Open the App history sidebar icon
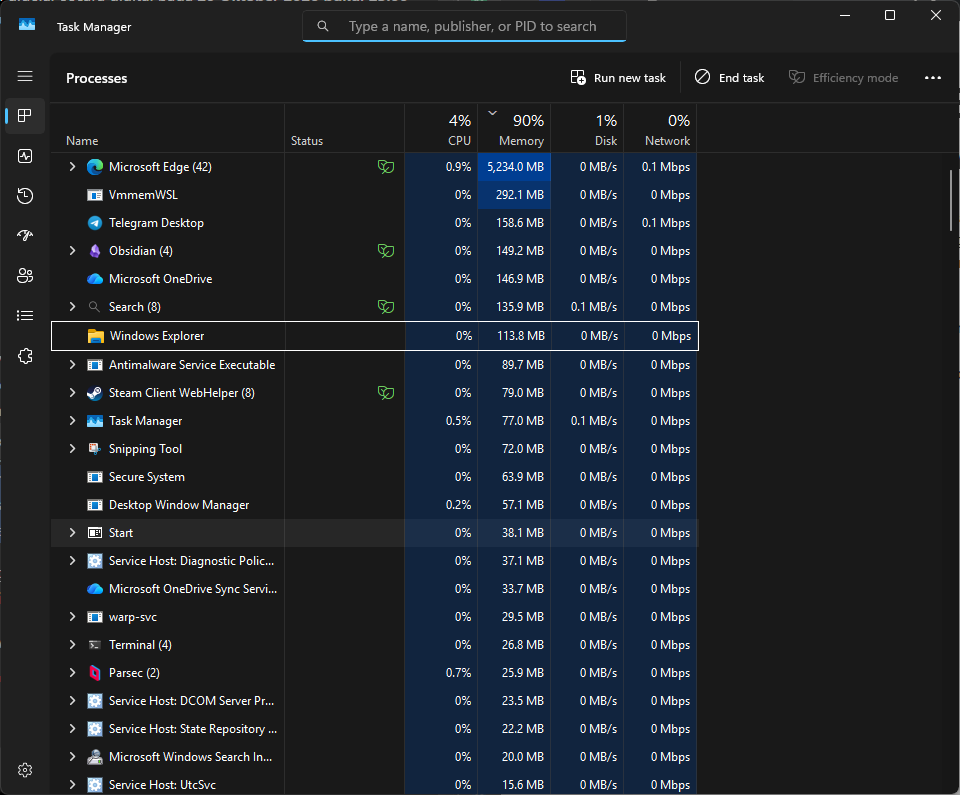This screenshot has height=795, width=960. point(25,196)
